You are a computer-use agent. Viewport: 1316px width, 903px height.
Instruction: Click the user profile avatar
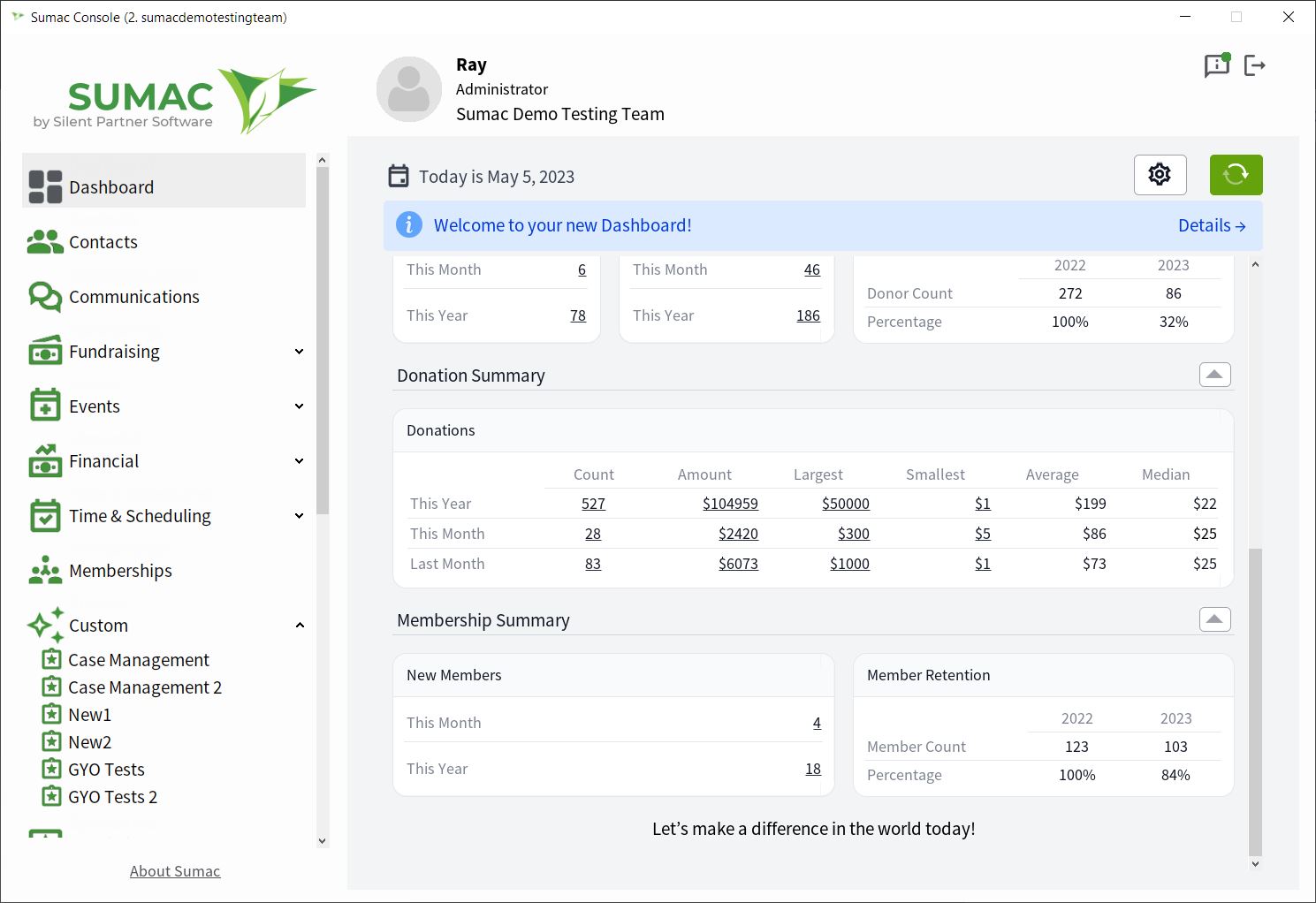(x=409, y=89)
